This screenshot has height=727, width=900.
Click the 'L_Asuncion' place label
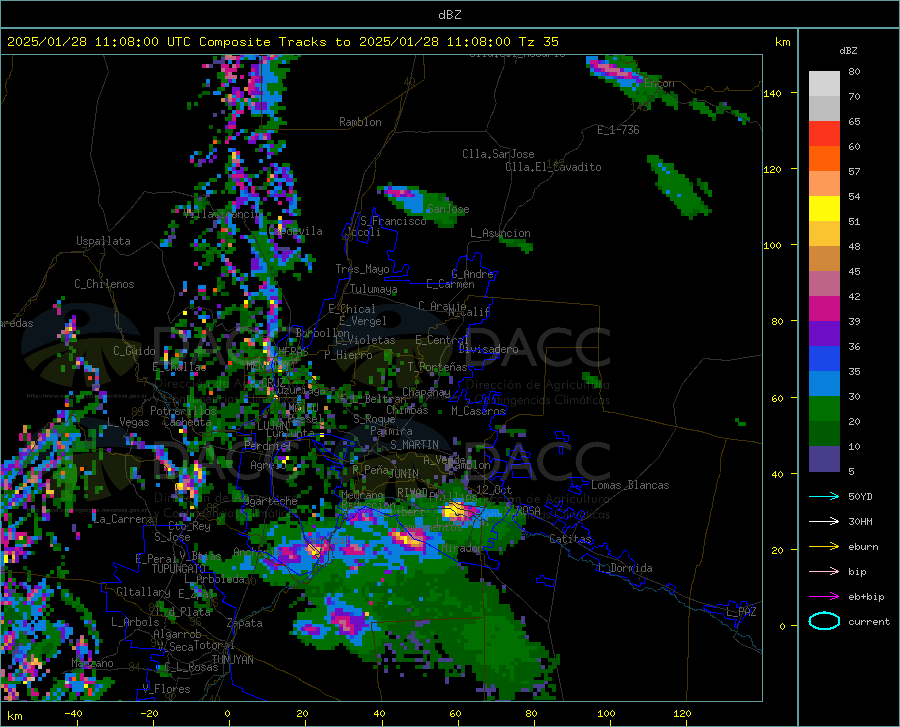(501, 233)
